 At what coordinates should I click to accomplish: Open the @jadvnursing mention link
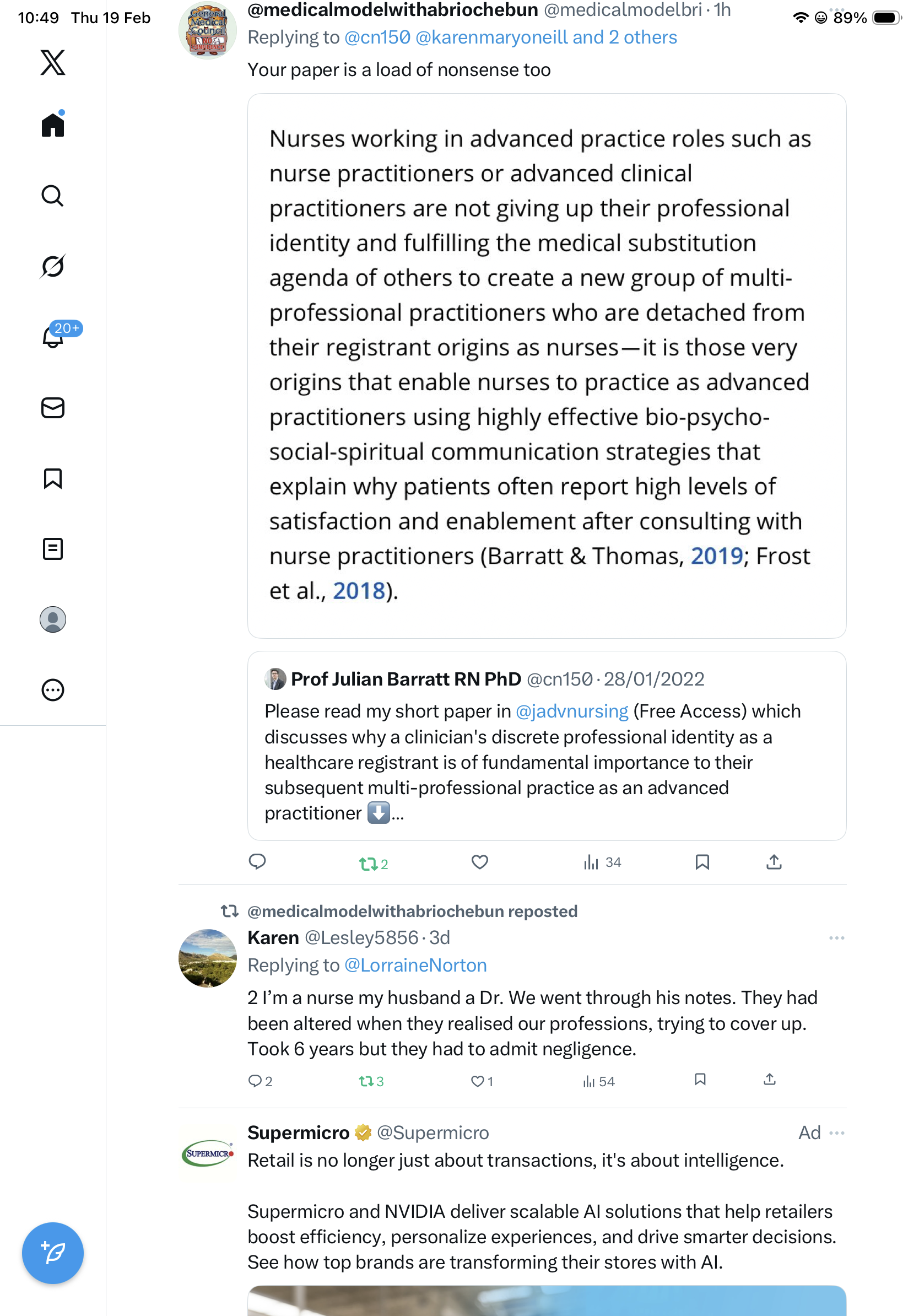572,711
